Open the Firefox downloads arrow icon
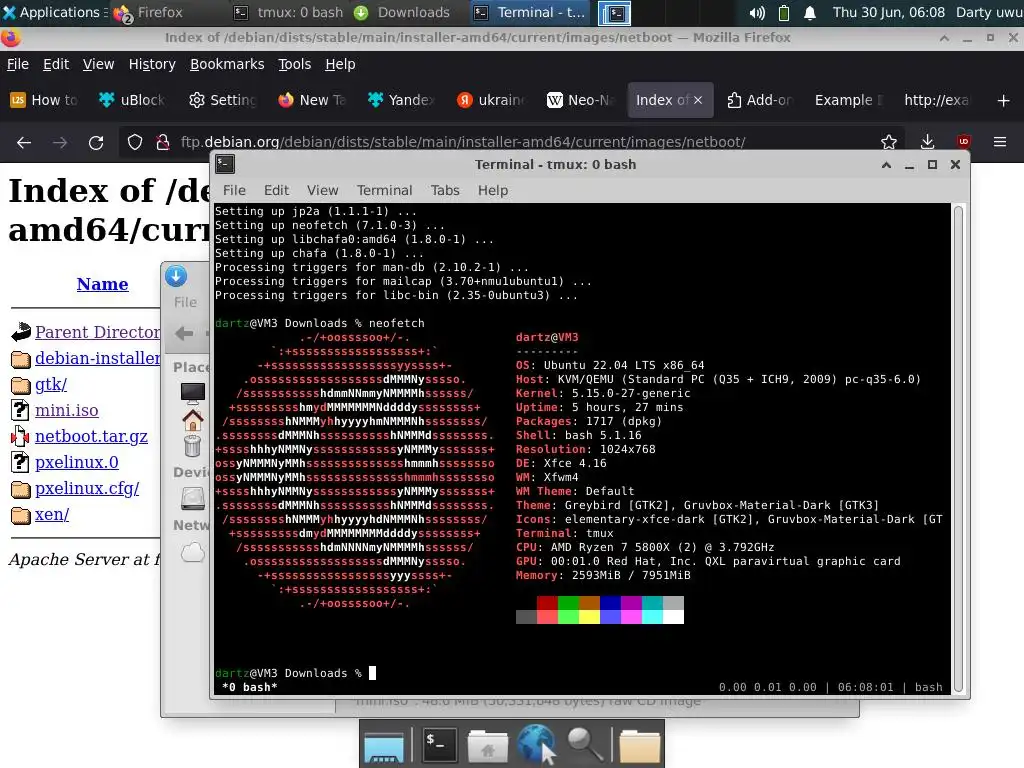 927,142
